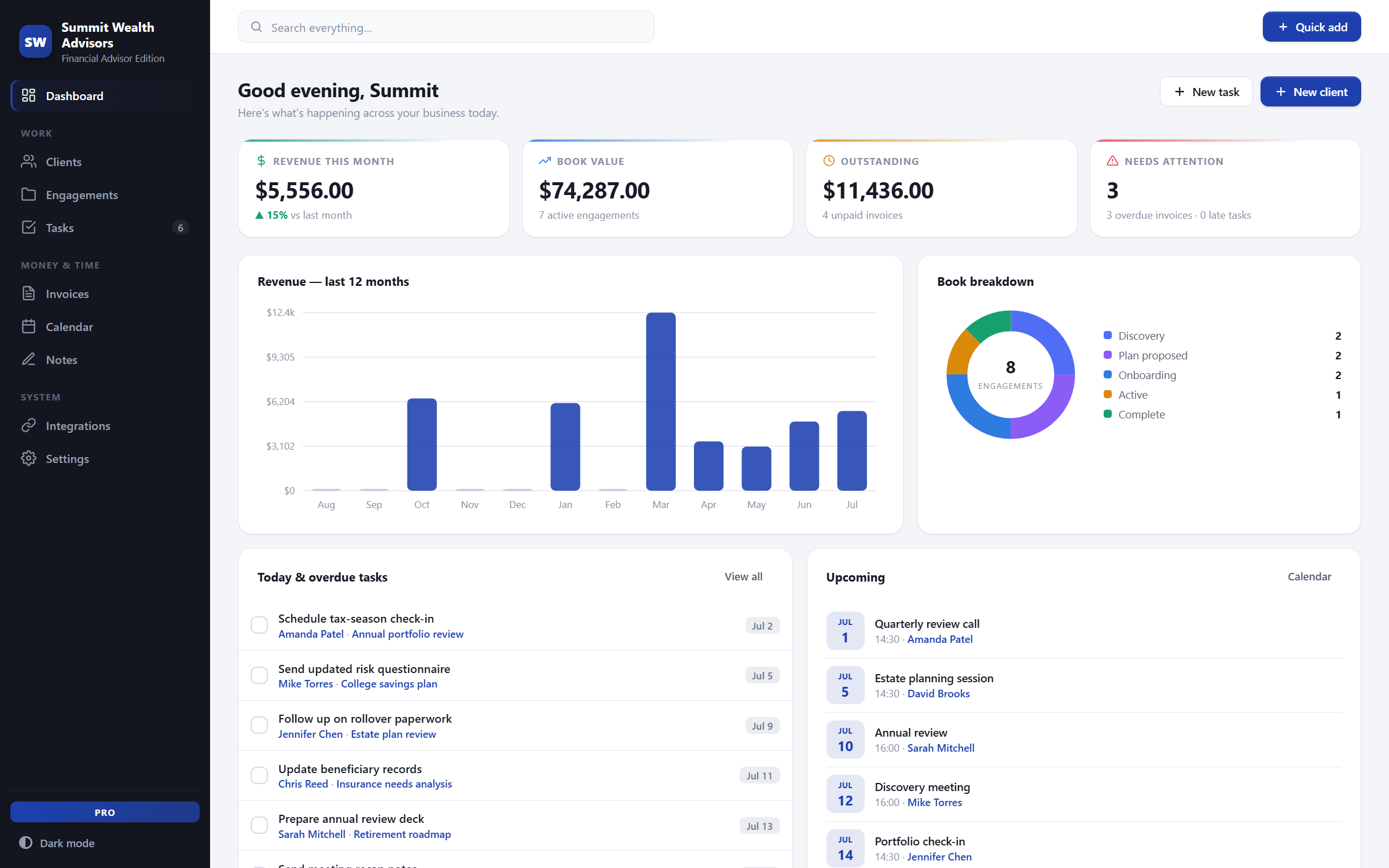1389x868 pixels.
Task: Check off Prepare annual review deck
Action: click(x=259, y=825)
